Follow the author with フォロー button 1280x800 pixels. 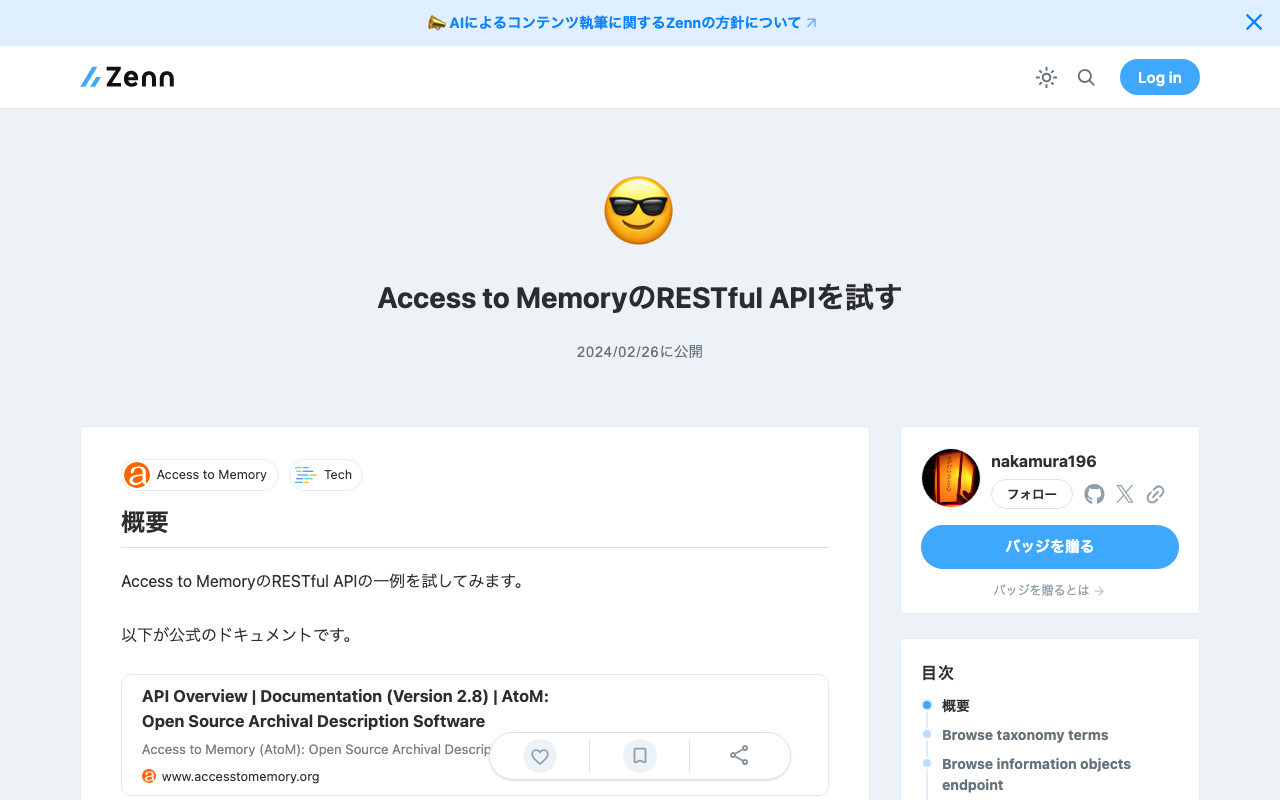(1031, 494)
